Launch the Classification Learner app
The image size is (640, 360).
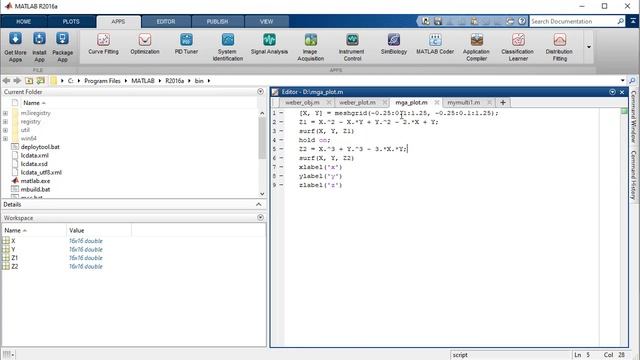(518, 47)
